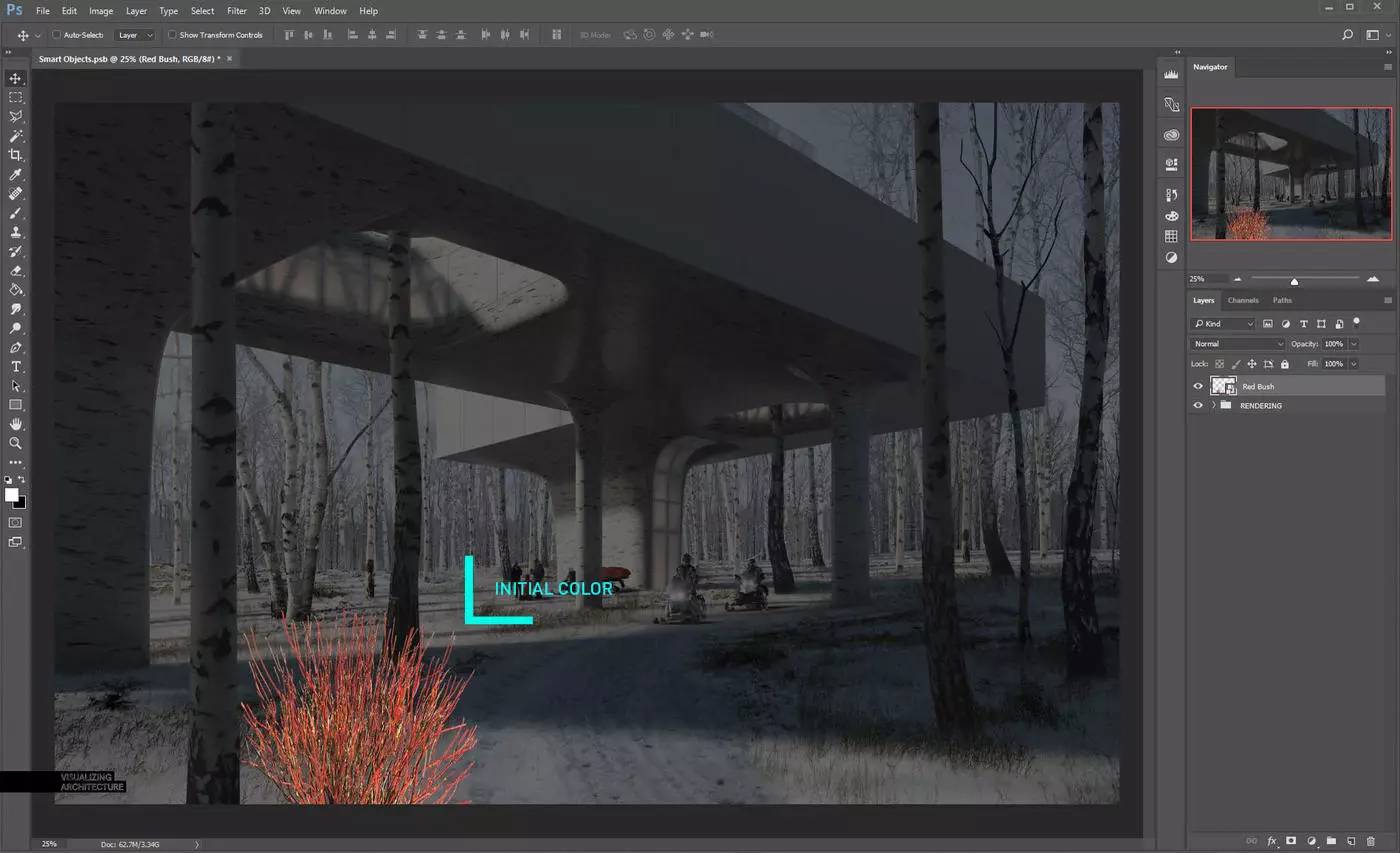Select the Rectangular Marquee tool
The image size is (1400, 853).
click(x=15, y=97)
